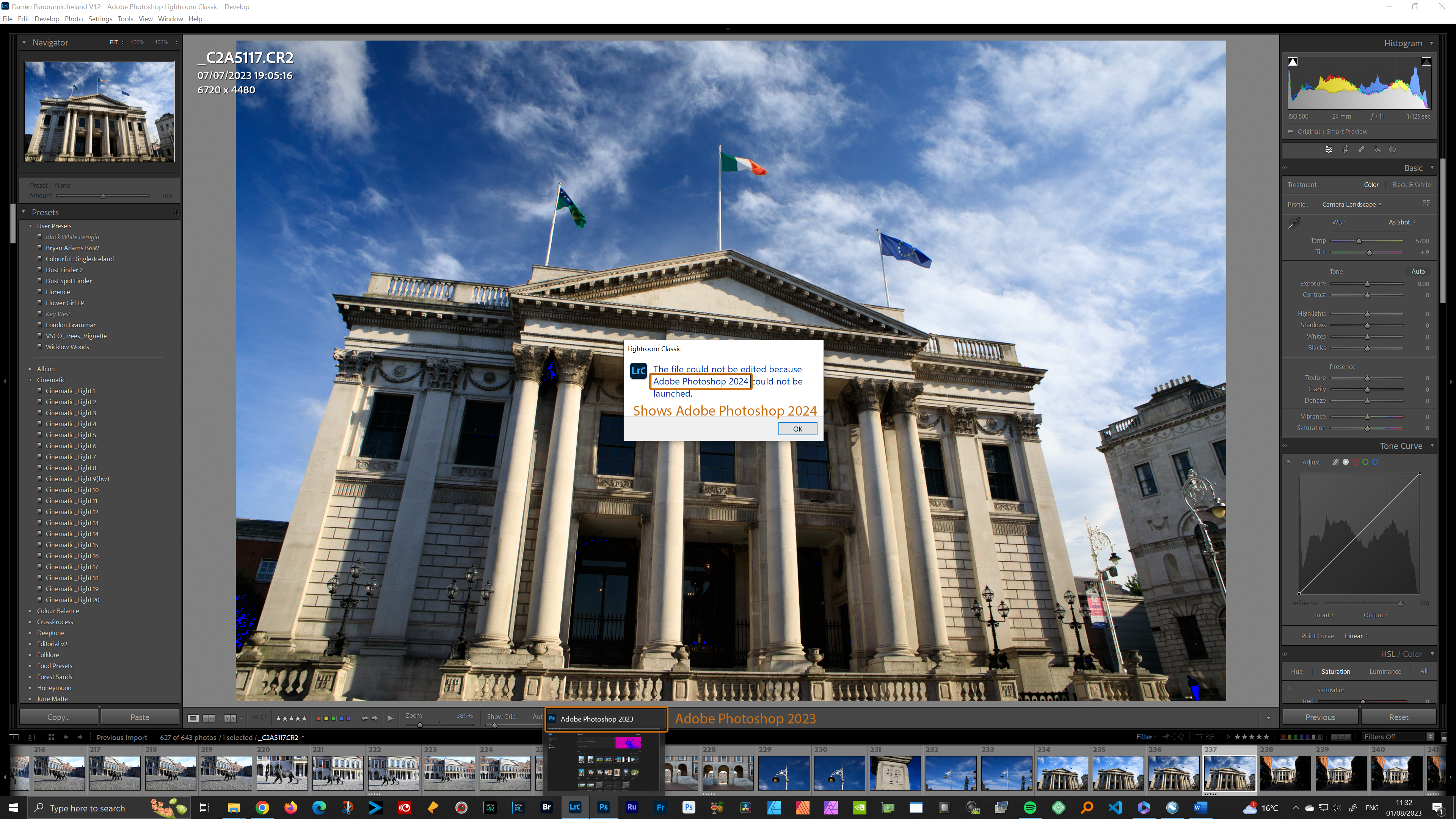Switch to the Luminance tab in HSL

coord(1385,672)
